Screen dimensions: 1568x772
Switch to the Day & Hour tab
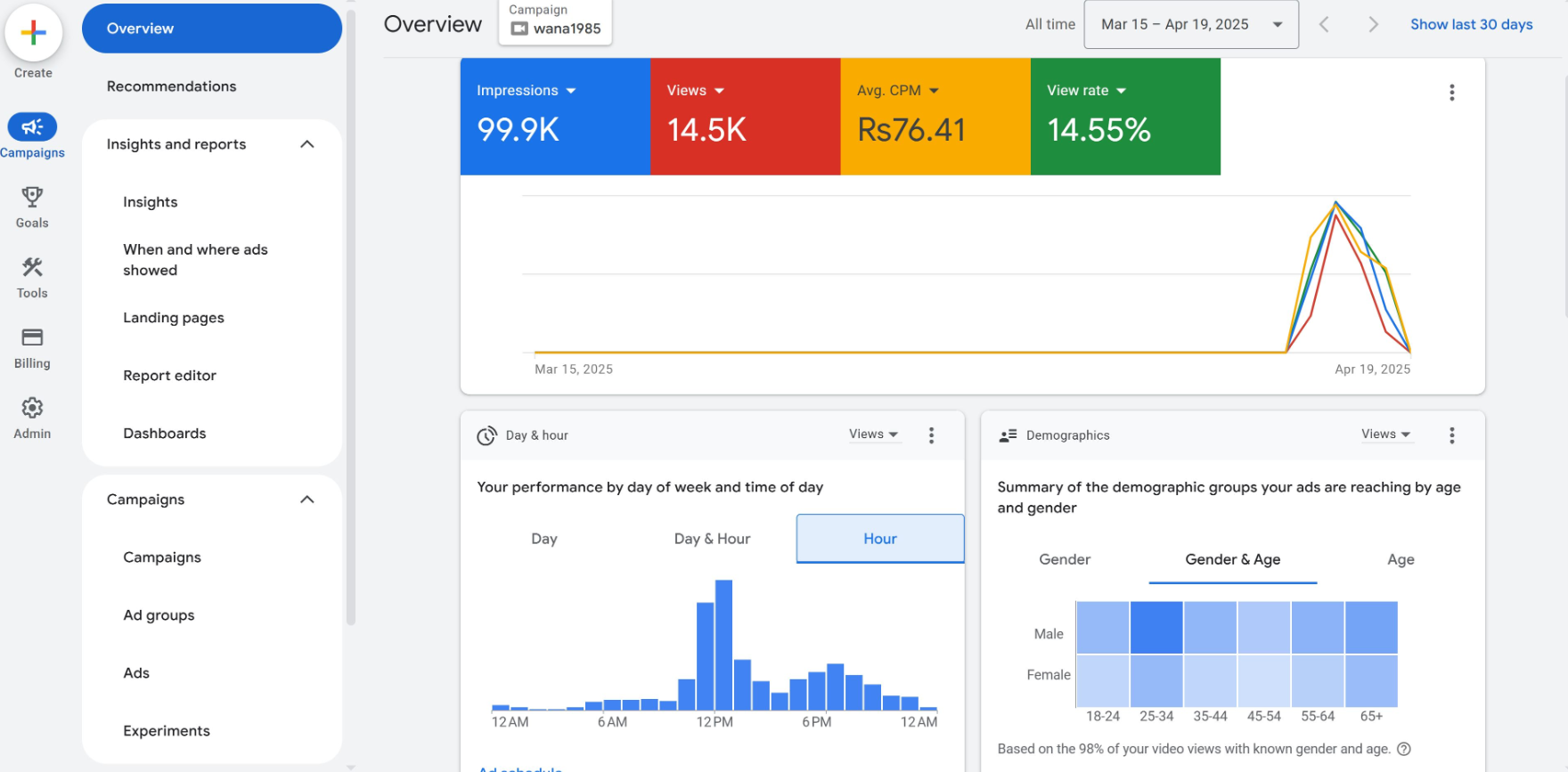[x=712, y=539]
